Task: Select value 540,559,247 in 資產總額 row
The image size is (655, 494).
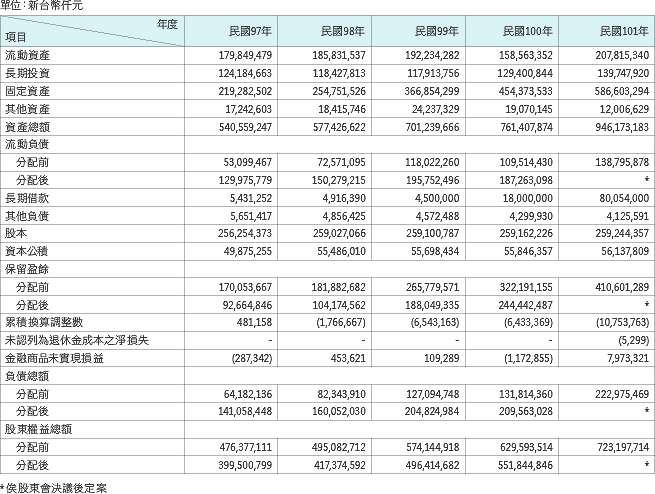Action: tap(245, 127)
